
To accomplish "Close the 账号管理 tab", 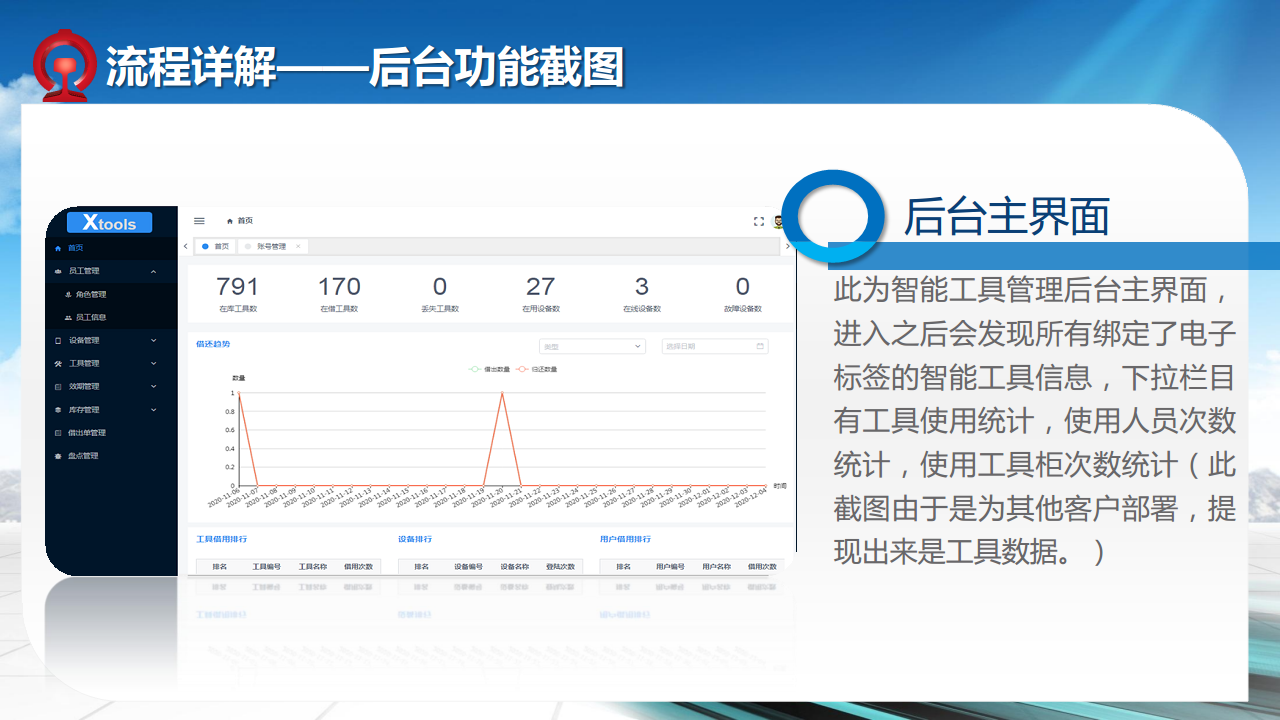I will click(297, 246).
